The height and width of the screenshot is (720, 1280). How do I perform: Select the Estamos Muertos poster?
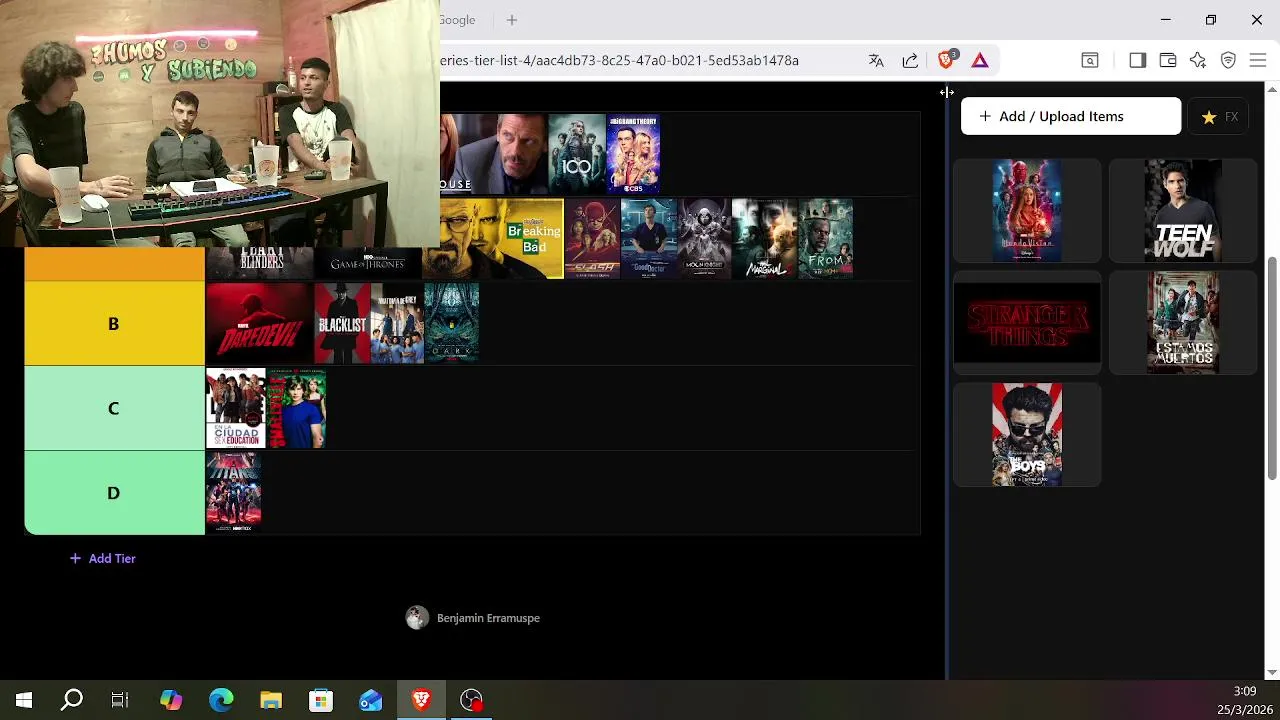click(x=1183, y=323)
